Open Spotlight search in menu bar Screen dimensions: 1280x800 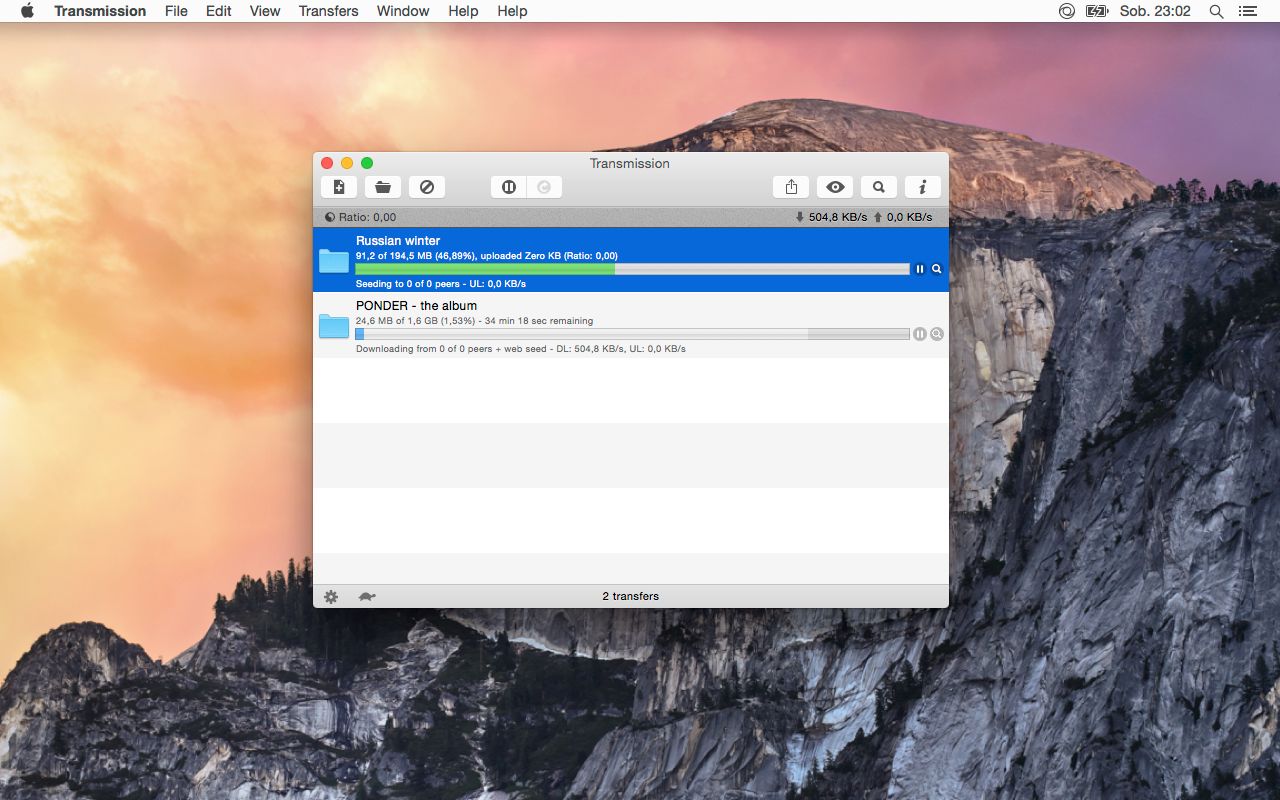pyautogui.click(x=1216, y=11)
